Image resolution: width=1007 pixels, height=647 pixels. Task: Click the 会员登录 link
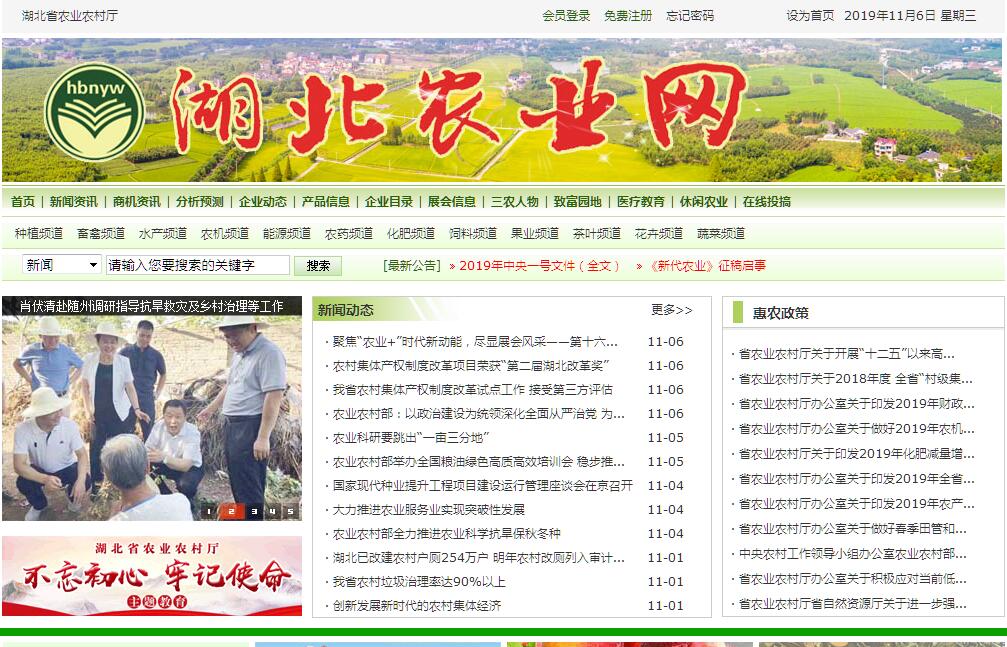click(x=566, y=16)
